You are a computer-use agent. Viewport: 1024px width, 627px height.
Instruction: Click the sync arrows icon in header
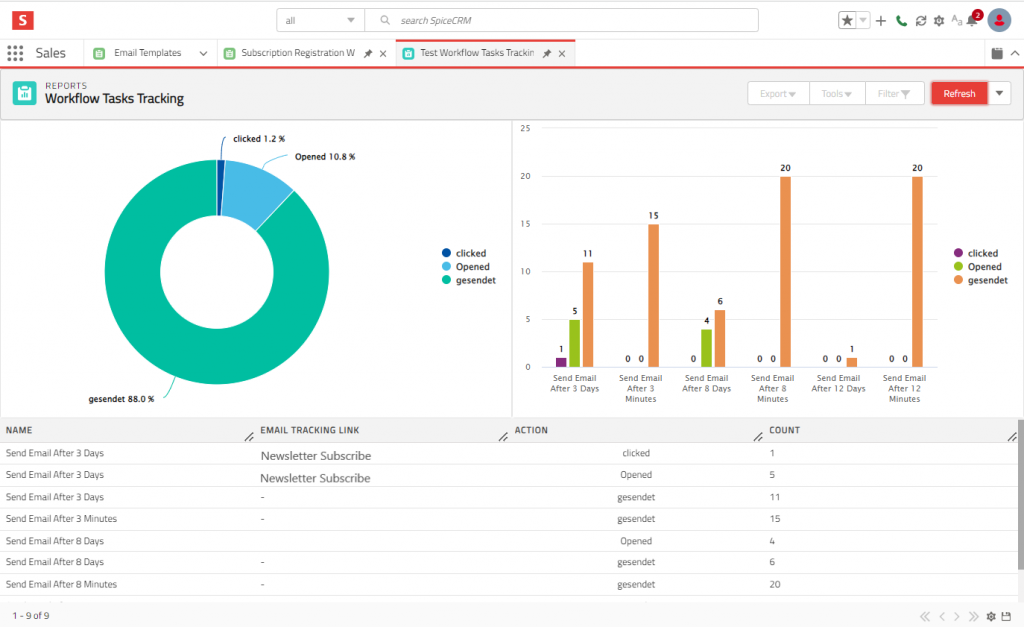(x=920, y=21)
